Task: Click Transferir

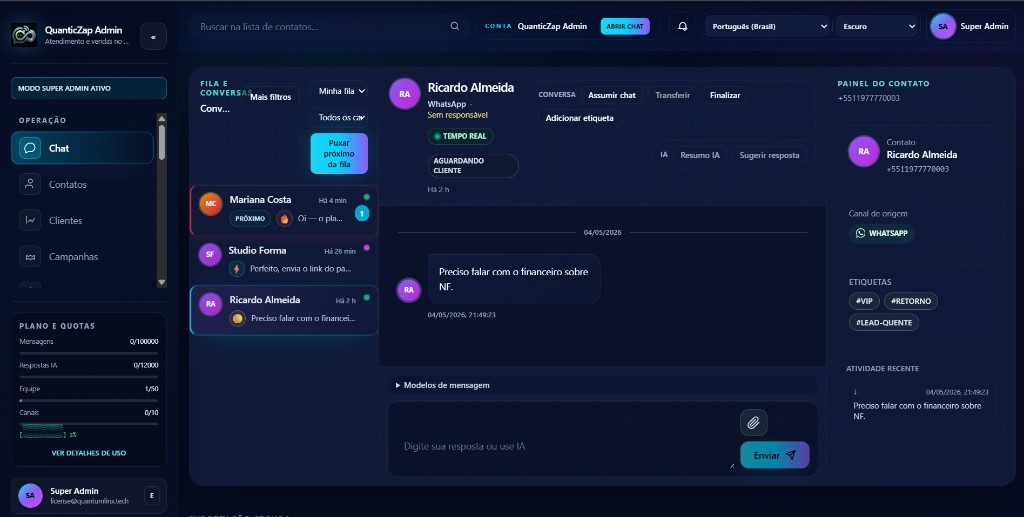Action: (673, 95)
